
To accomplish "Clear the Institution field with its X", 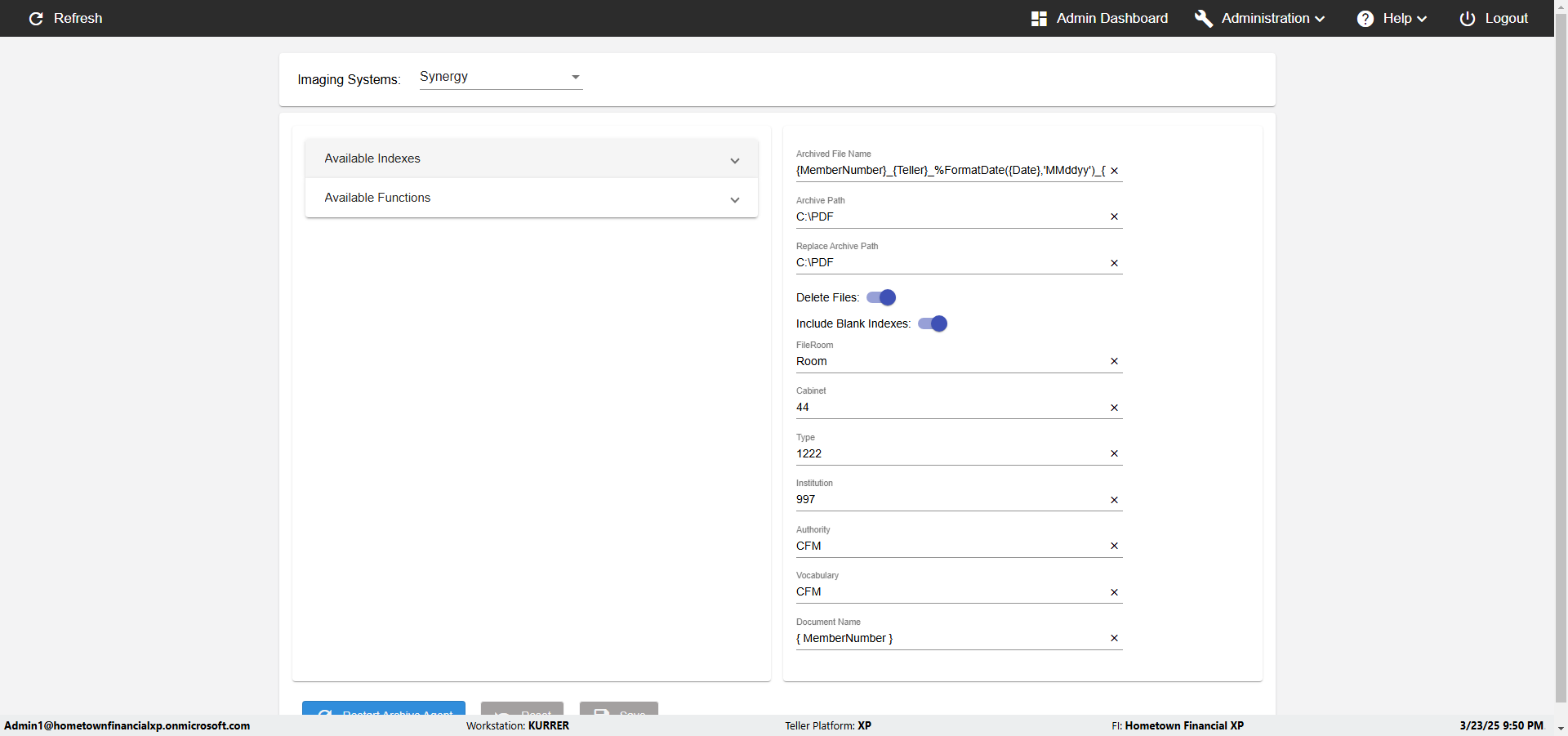I will 1114,500.
